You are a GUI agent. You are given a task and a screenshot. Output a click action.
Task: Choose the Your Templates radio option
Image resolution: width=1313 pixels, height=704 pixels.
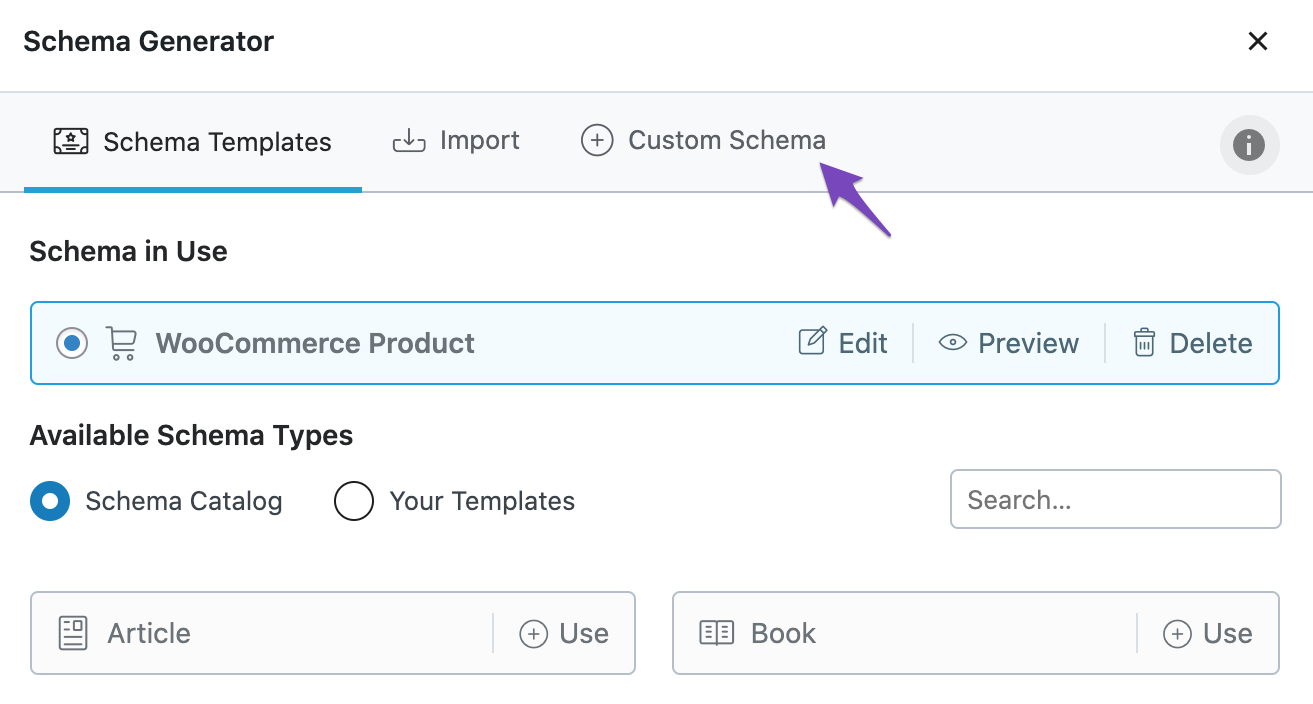[354, 501]
